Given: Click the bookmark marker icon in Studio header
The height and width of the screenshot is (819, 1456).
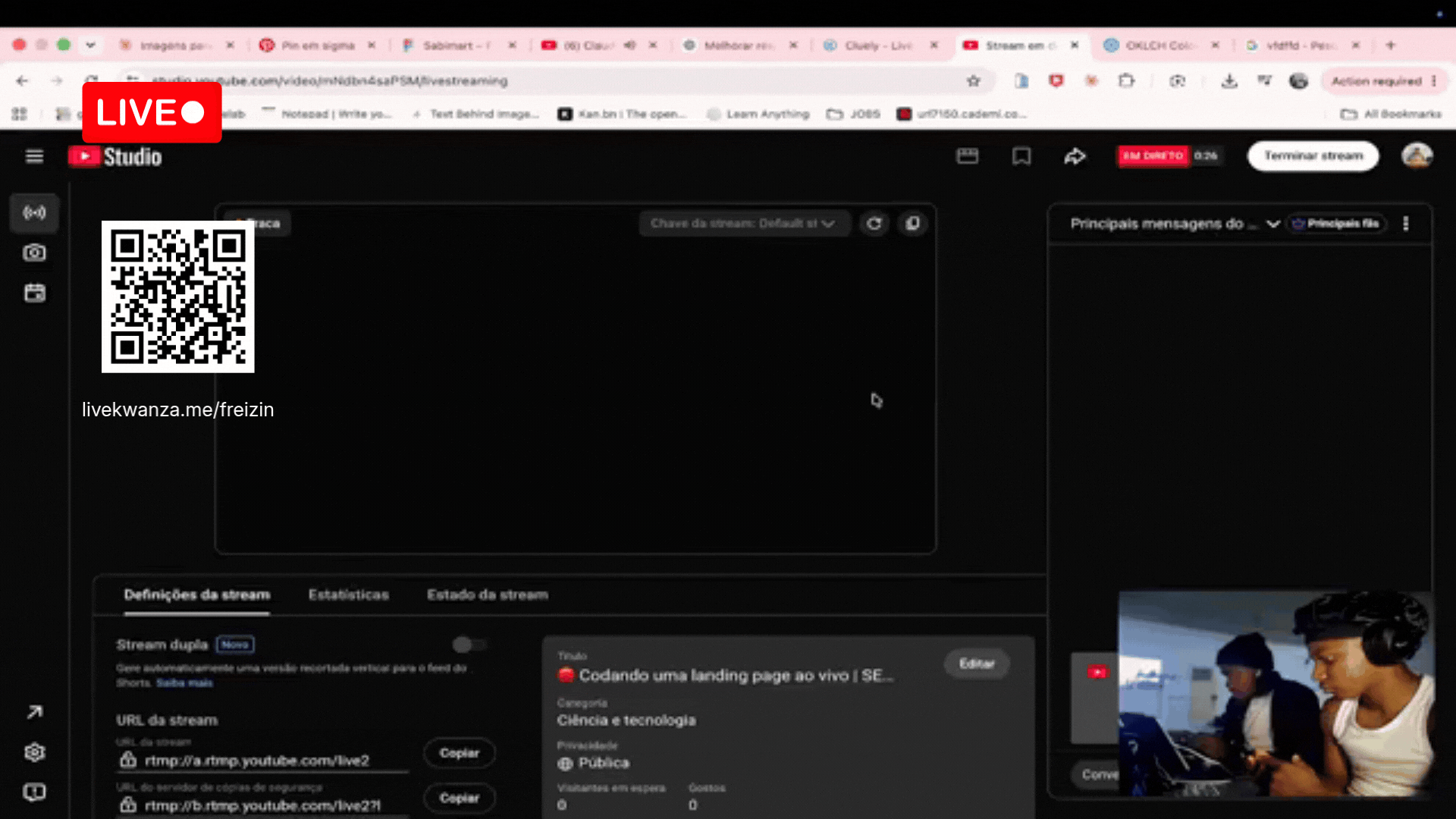Looking at the screenshot, I should click(x=1021, y=156).
